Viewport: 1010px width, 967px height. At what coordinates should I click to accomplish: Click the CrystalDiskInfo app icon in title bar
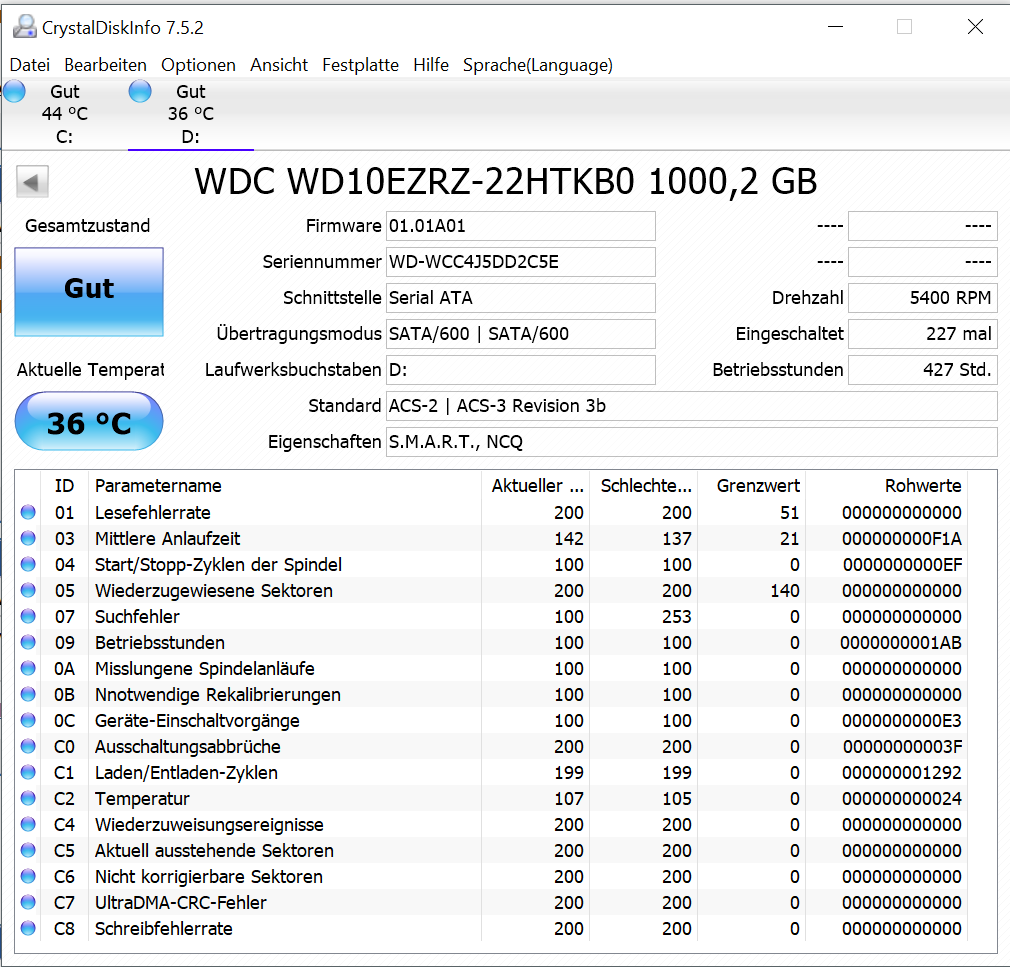point(25,26)
